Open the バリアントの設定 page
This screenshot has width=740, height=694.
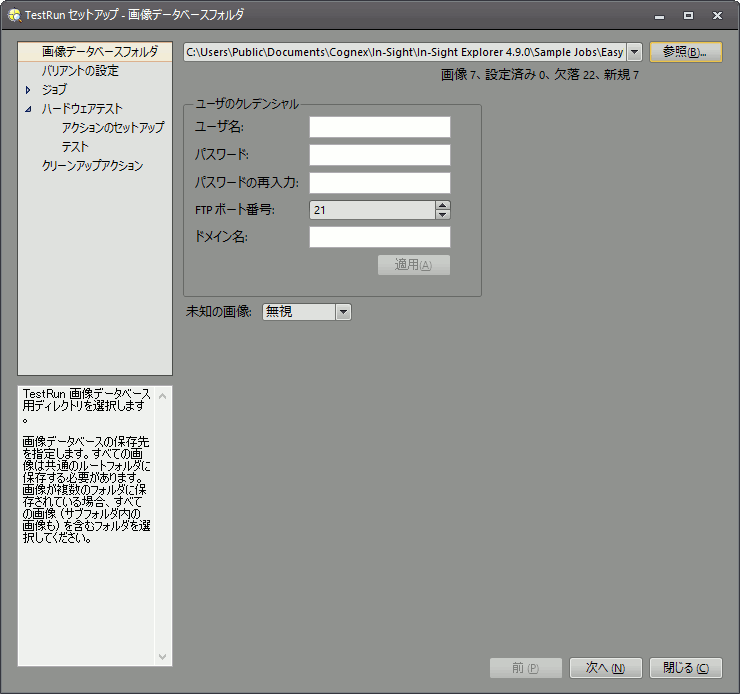(80, 71)
